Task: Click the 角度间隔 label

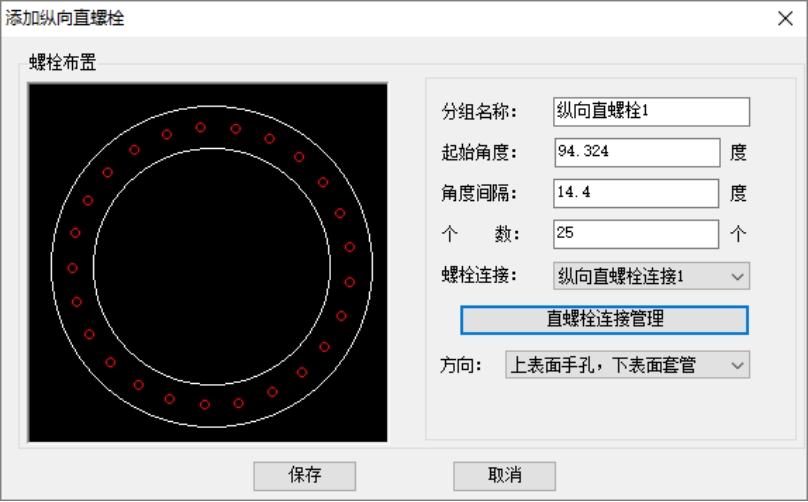Action: click(479, 193)
